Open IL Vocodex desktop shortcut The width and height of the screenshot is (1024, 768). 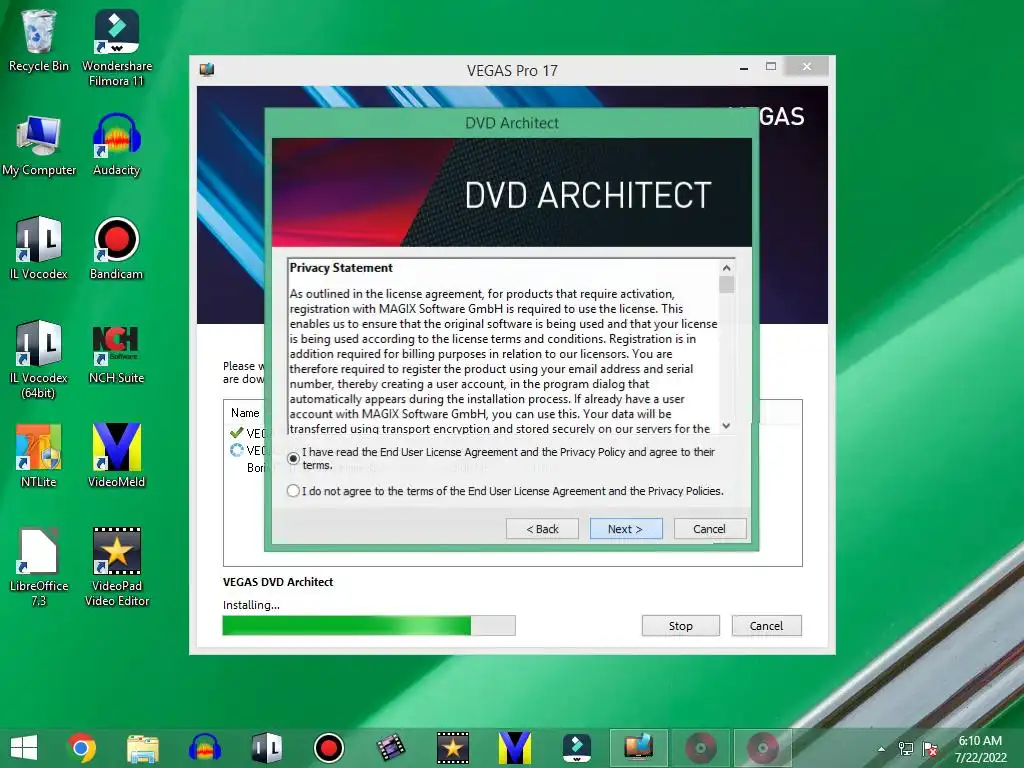click(39, 248)
